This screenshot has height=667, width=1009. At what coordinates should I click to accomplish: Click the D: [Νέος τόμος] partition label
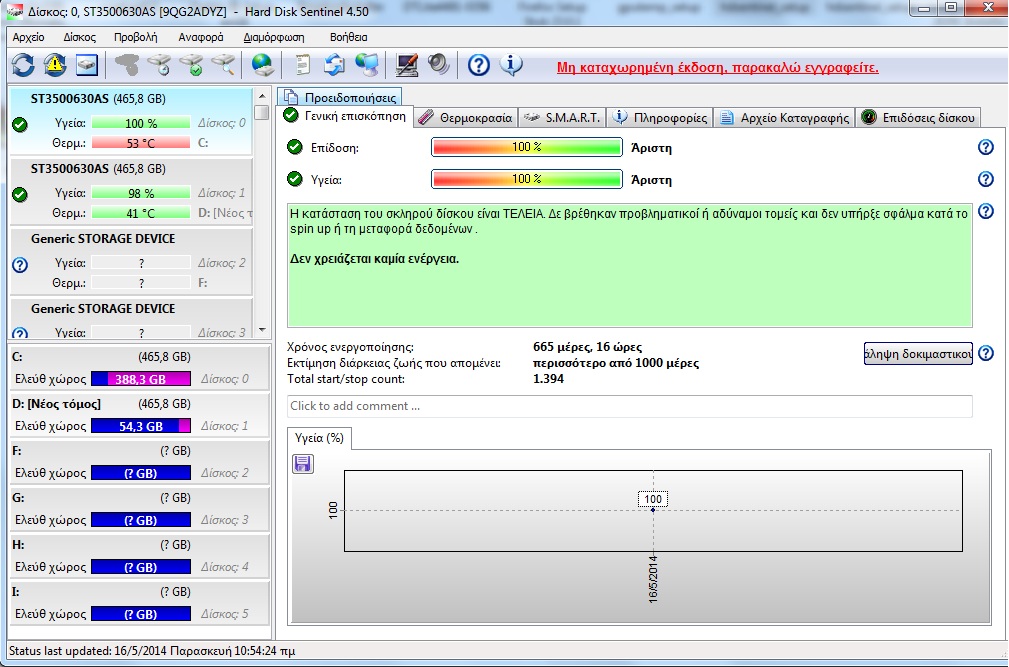[57, 404]
